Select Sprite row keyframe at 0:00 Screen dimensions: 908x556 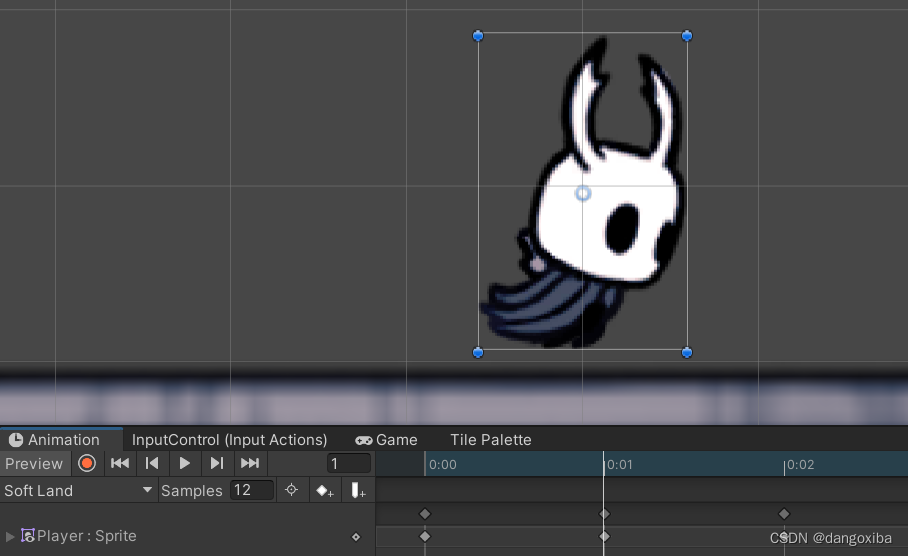(425, 536)
